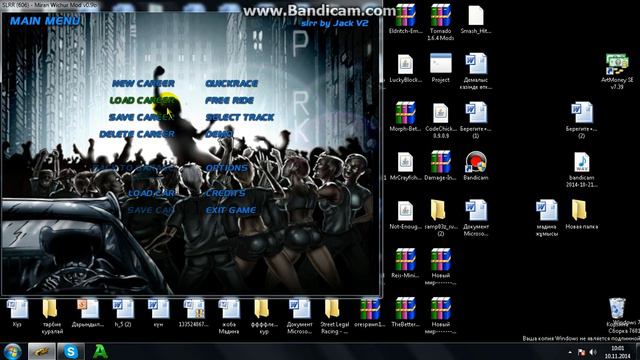Open the Not-Enoug jar file icon
The image size is (640, 360).
click(x=405, y=211)
